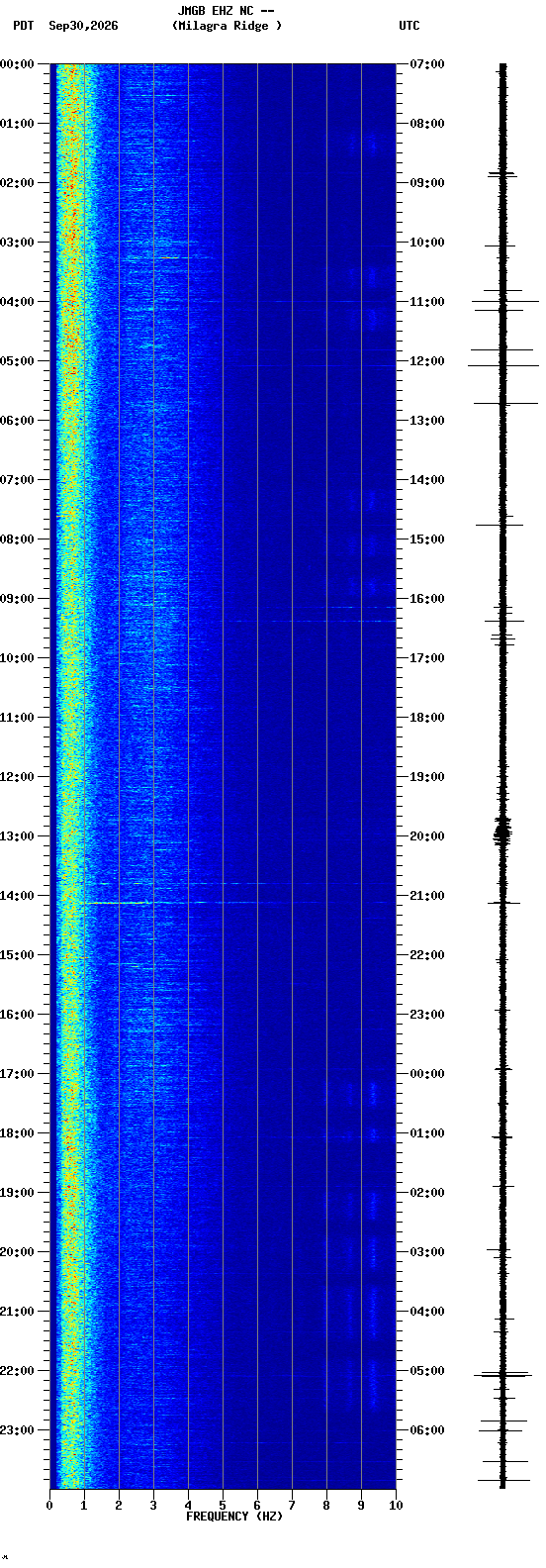The image size is (546, 1568).
Task: Click the PDT '16:00' time label
Action: coord(17,1015)
